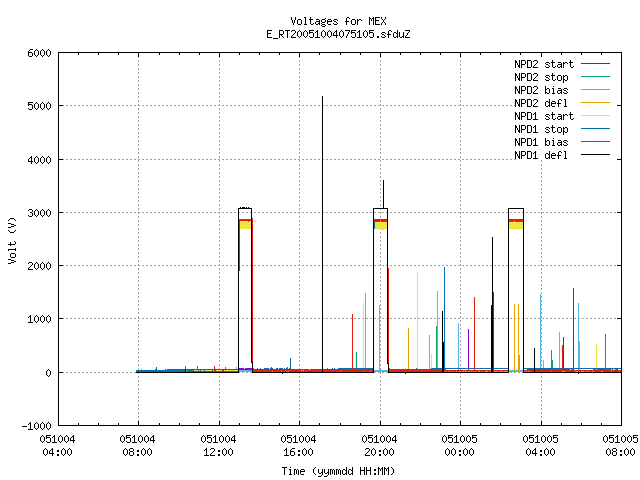Click the file name E_RT20051004075105.sfduZ
The height and width of the screenshot is (480, 640).
tap(338, 34)
